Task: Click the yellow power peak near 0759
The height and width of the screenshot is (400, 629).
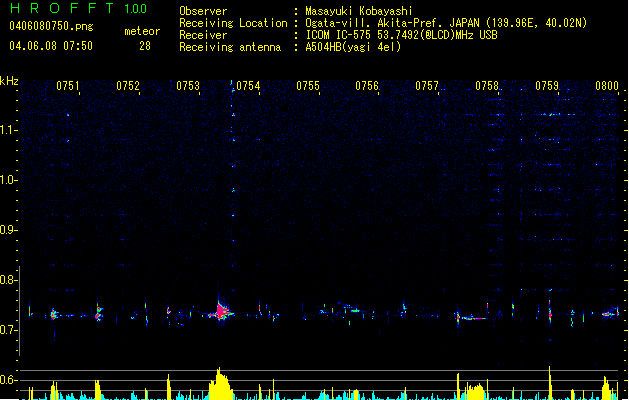Action: [x=550, y=382]
